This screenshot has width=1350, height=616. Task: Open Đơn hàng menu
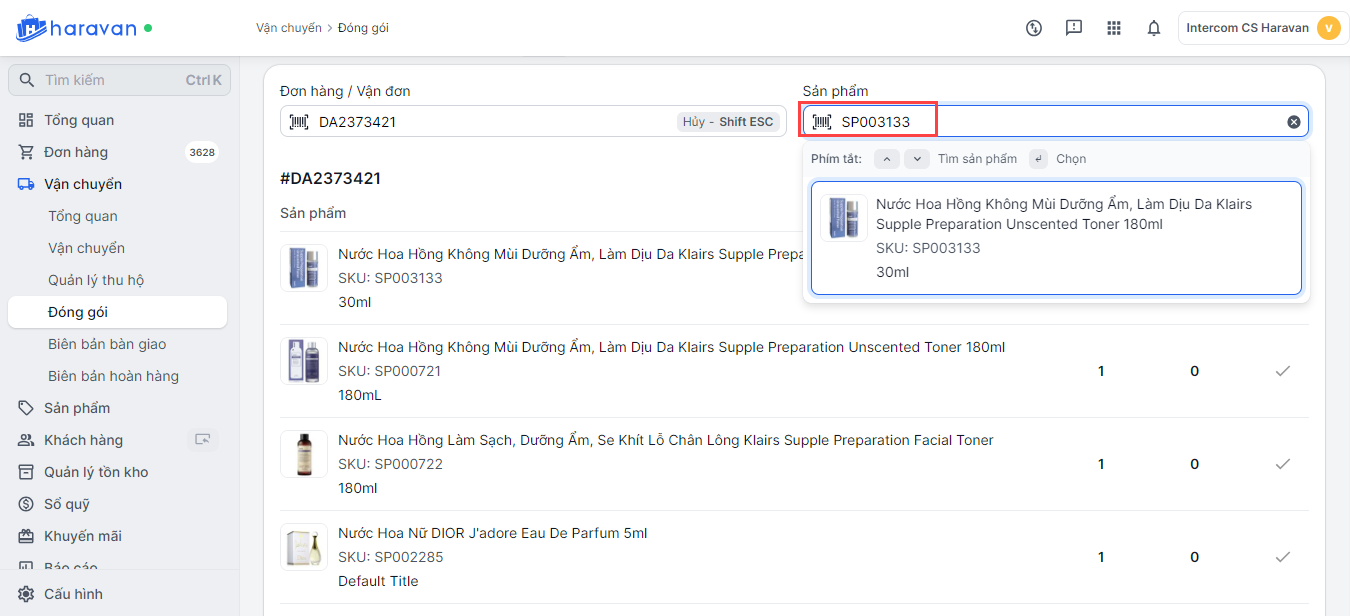[x=76, y=152]
